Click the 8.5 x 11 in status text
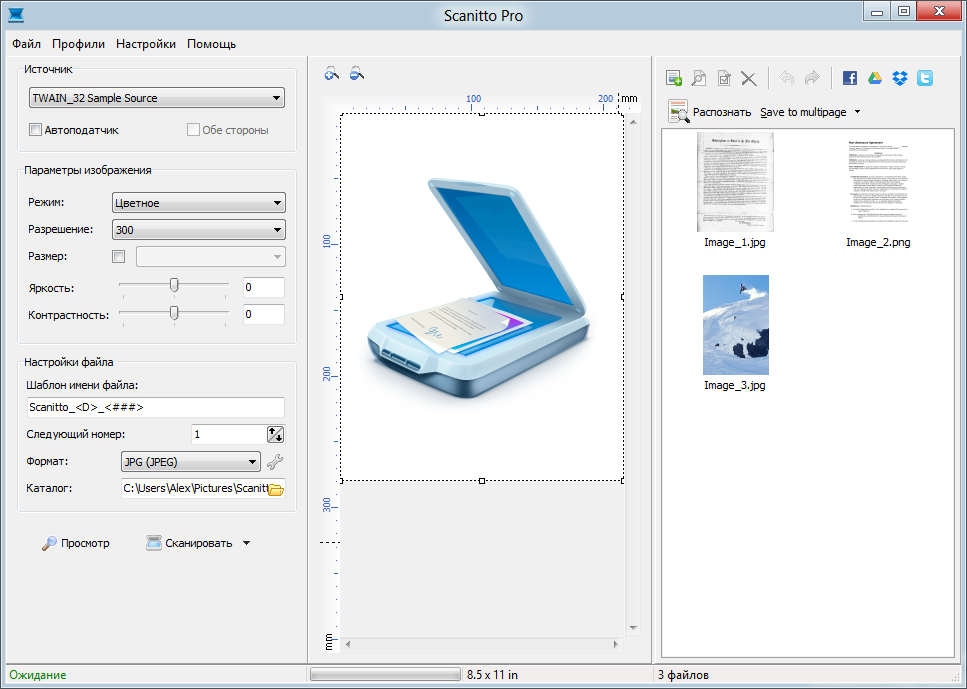Viewport: 967px width, 689px height. pos(492,675)
